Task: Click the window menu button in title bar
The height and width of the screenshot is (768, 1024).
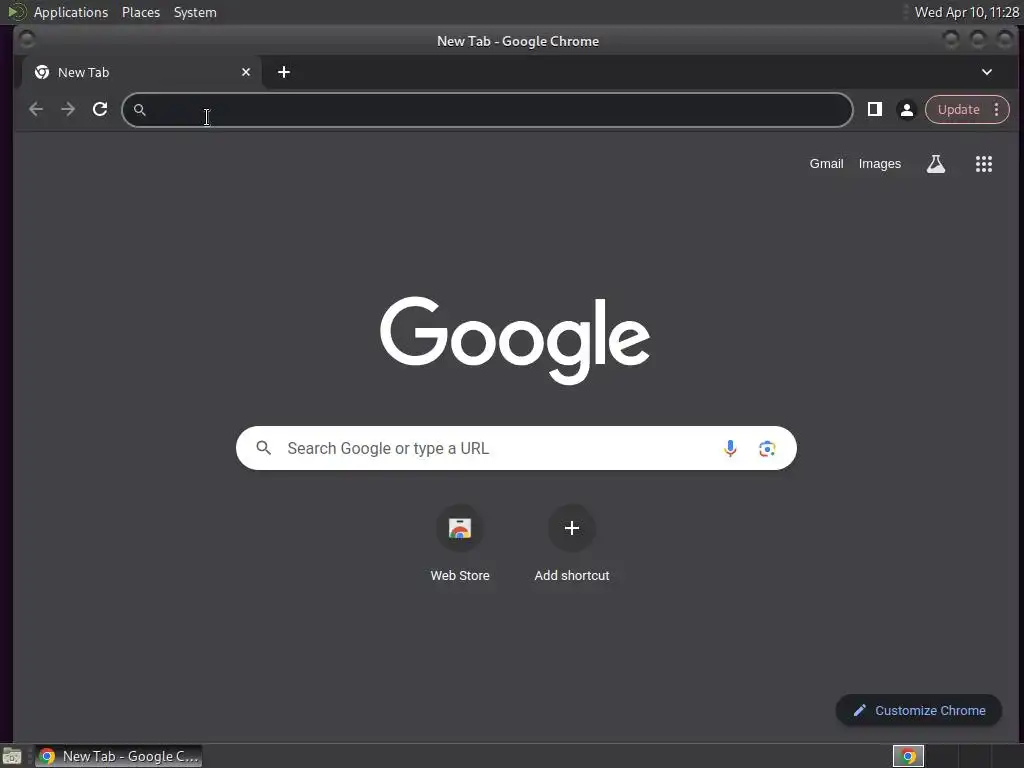Action: point(27,40)
